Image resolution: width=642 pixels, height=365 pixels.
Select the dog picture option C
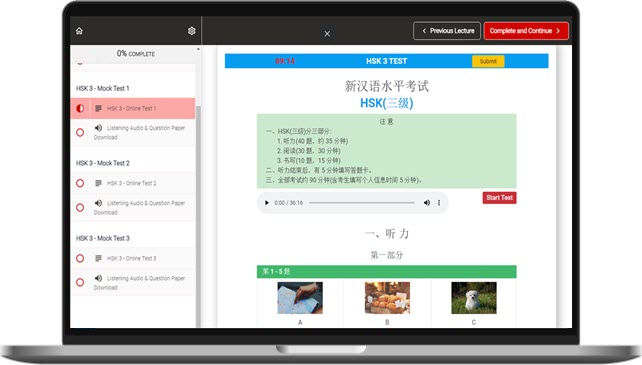(x=474, y=298)
